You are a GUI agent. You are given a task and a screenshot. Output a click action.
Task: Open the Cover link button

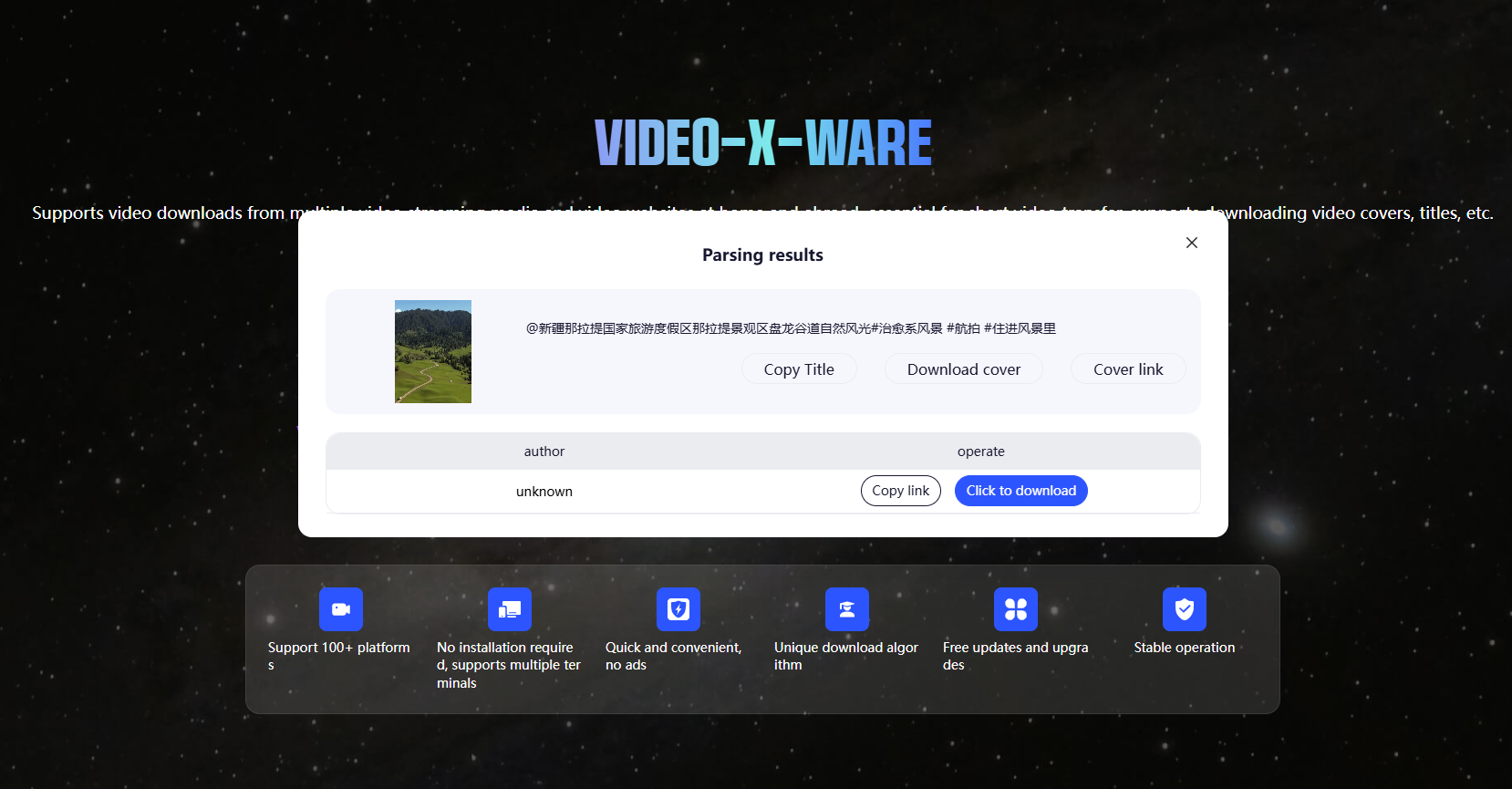coord(1128,369)
